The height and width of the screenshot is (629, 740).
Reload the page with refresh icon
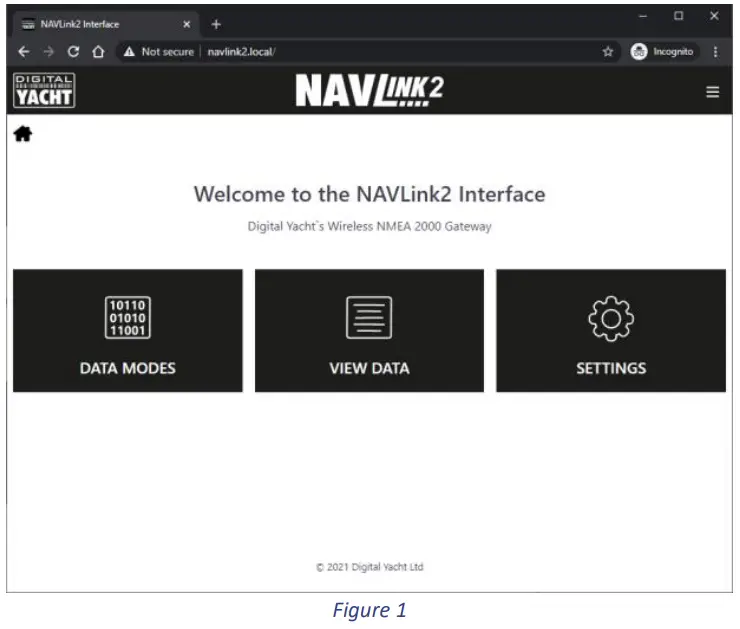(73, 51)
